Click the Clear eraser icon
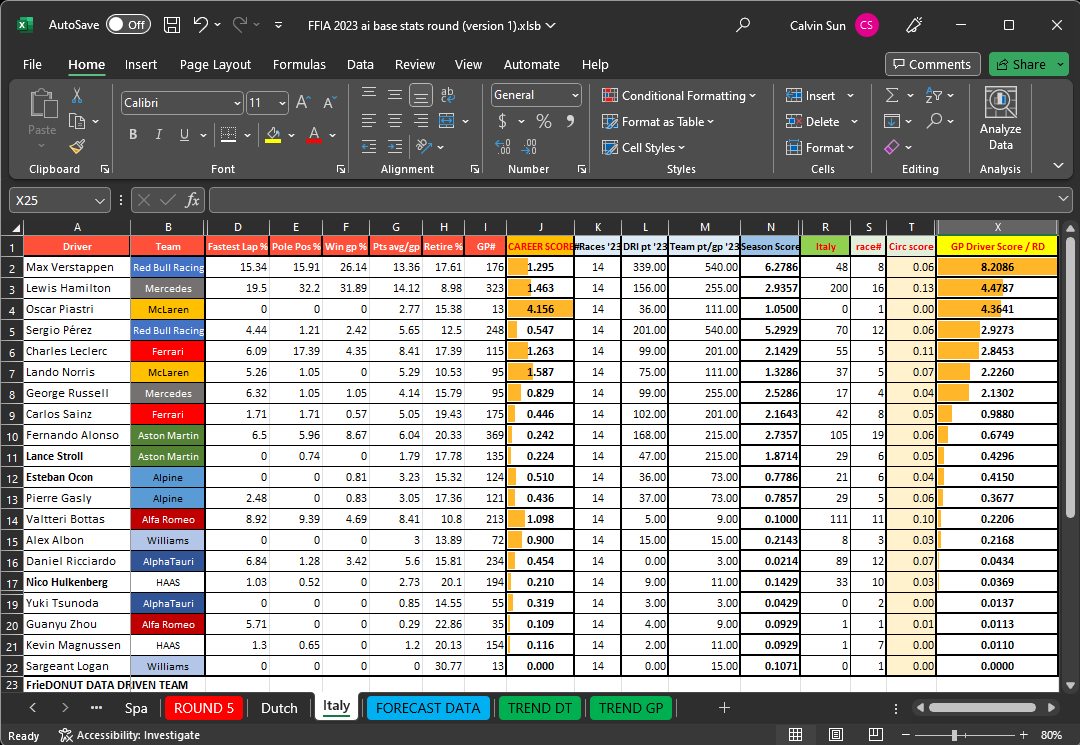The height and width of the screenshot is (745, 1080). [x=891, y=147]
